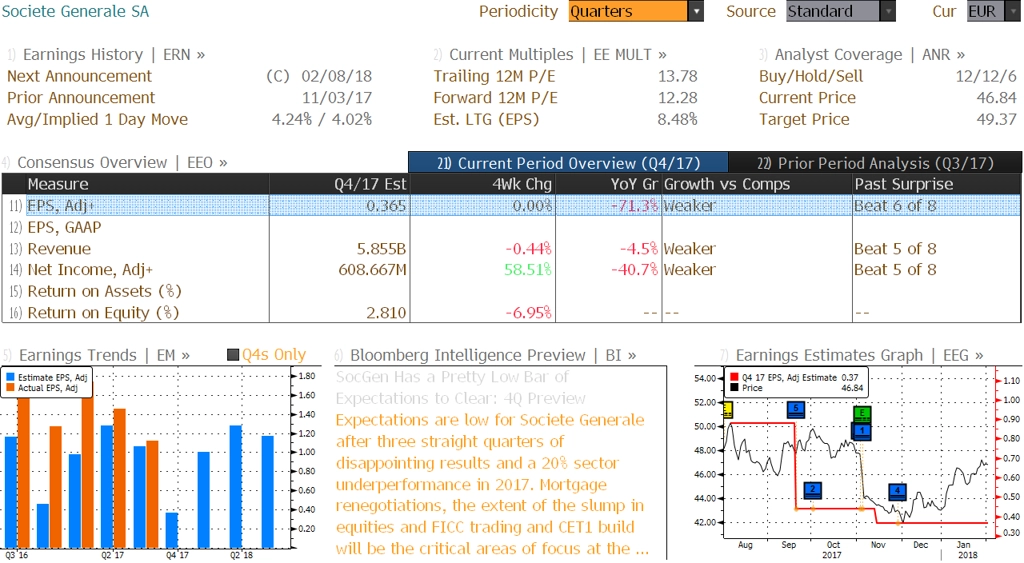Open Bloomberg Intelligence Preview | BI link
The width and height of the screenshot is (1024, 563).
tap(493, 355)
